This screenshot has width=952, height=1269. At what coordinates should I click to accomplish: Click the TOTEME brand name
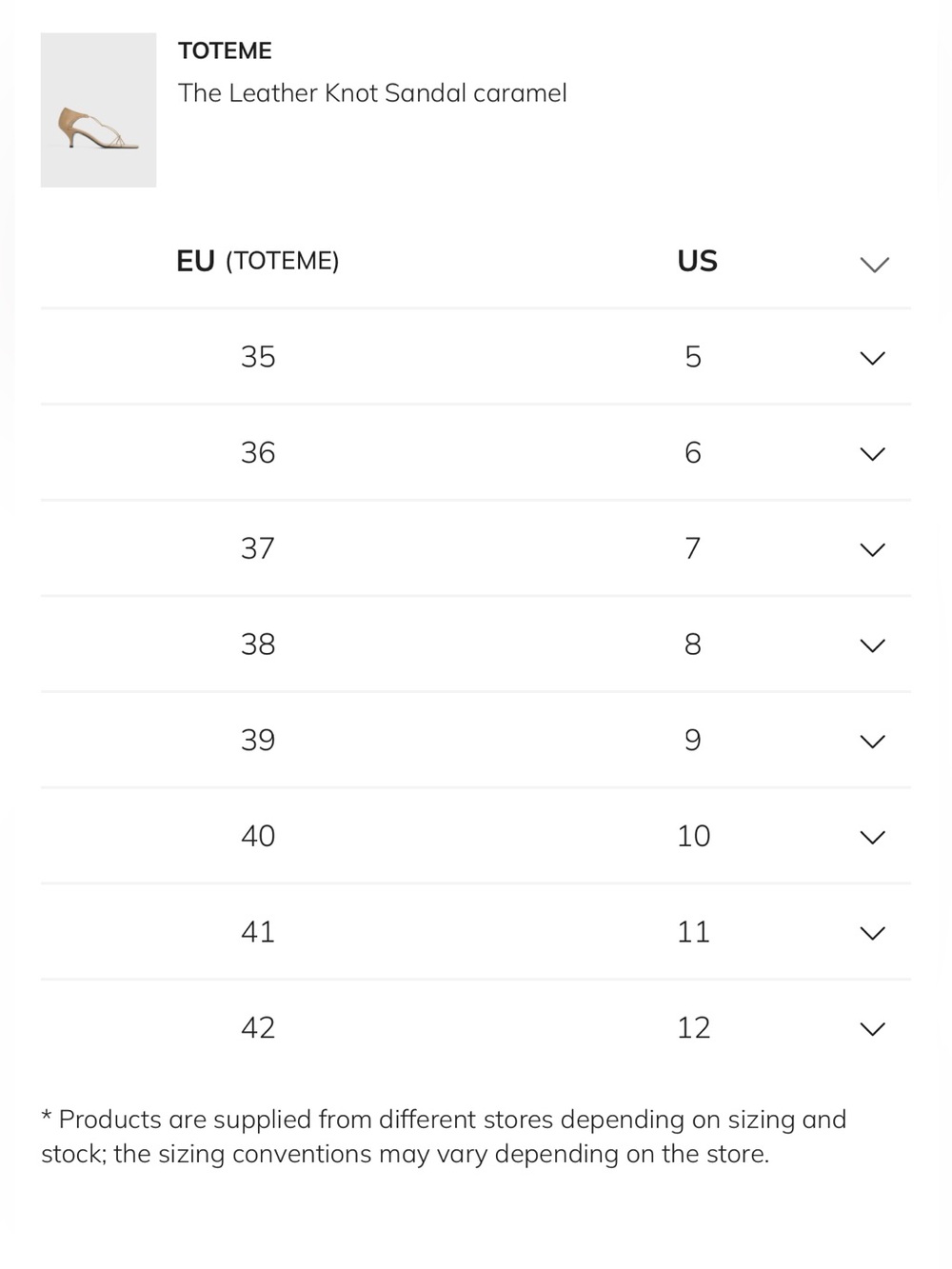(x=225, y=50)
